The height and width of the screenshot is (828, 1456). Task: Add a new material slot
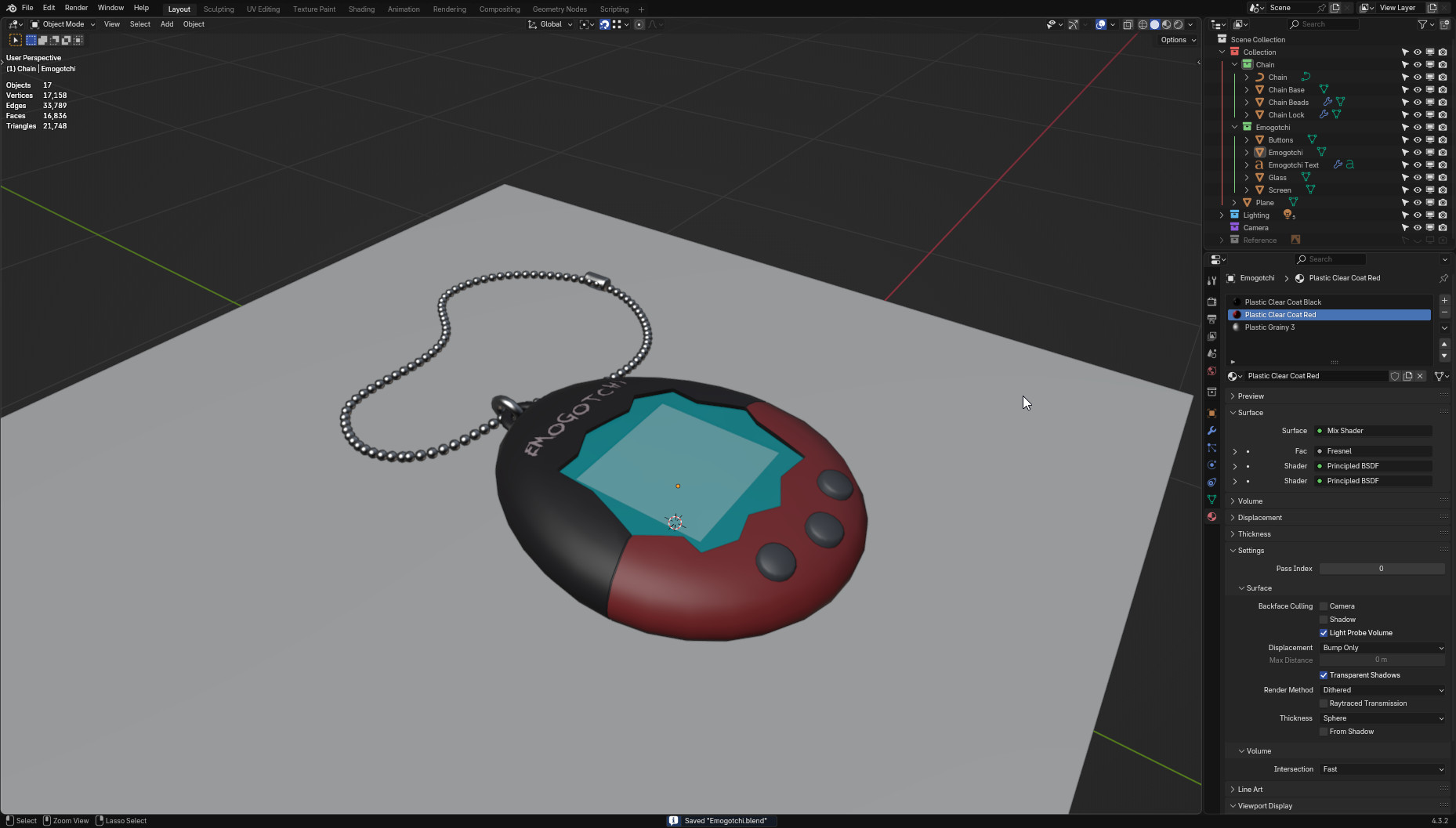pos(1444,301)
